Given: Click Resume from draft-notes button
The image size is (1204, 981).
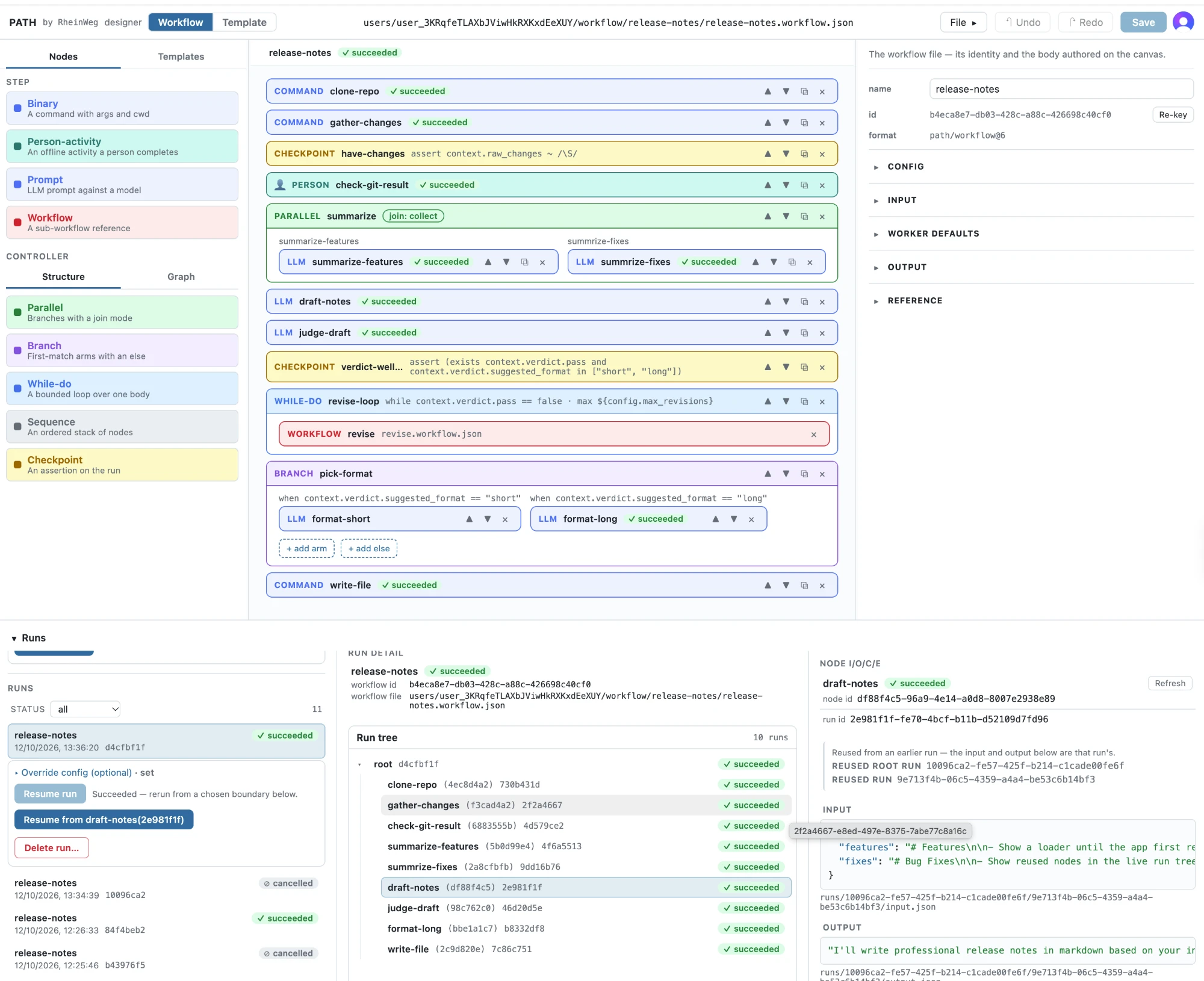Looking at the screenshot, I should coord(104,820).
